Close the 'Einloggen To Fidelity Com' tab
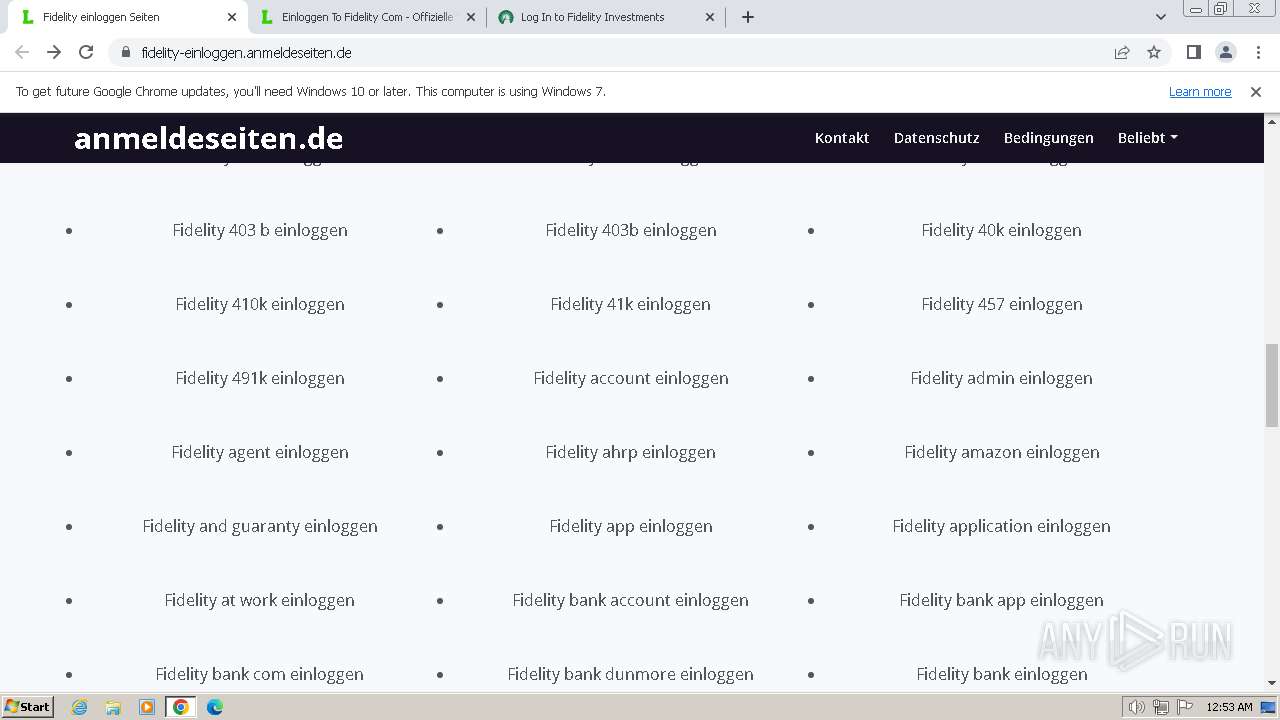The height and width of the screenshot is (720, 1280). click(471, 17)
